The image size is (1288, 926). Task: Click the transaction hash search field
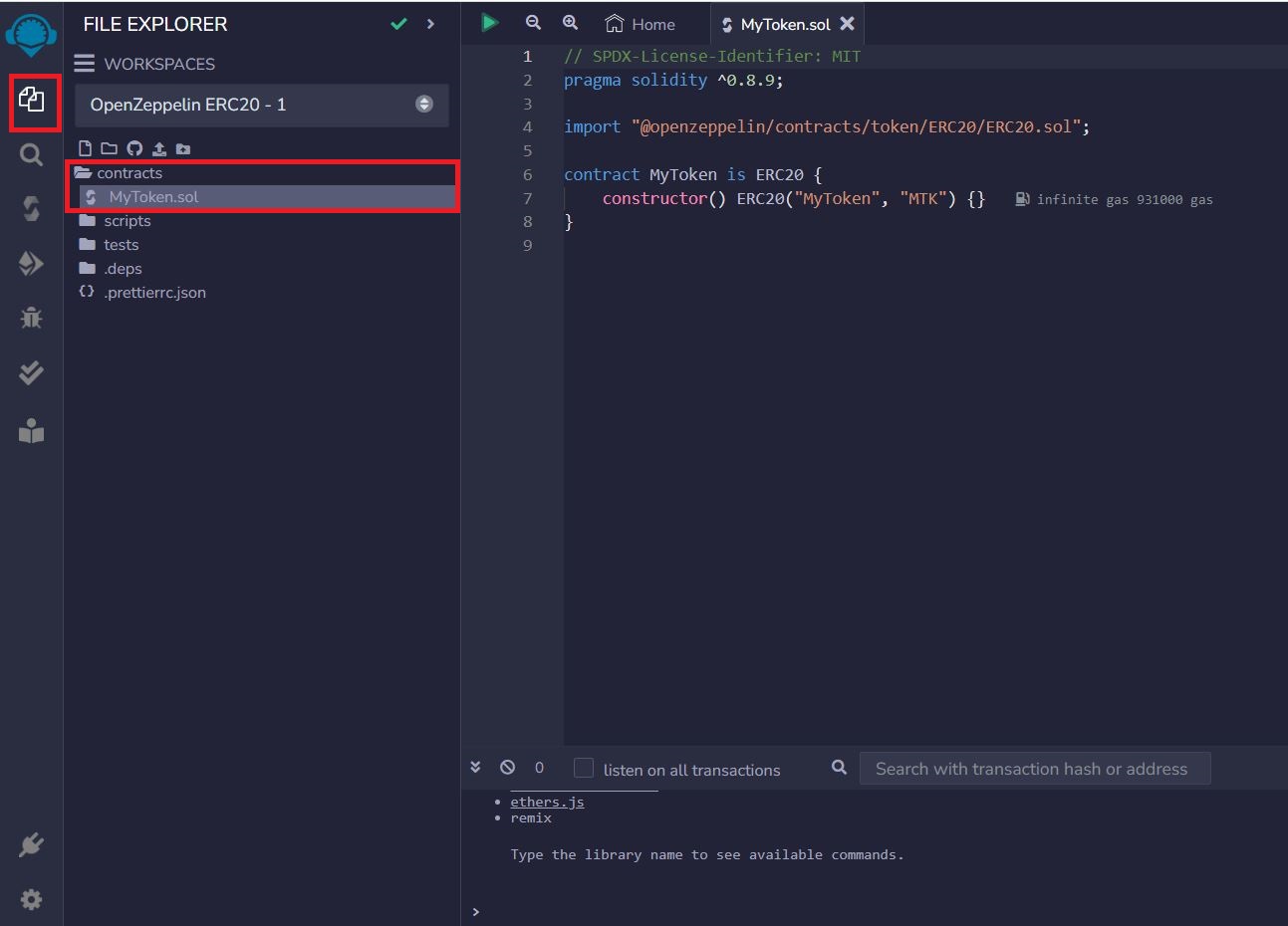click(x=1034, y=769)
